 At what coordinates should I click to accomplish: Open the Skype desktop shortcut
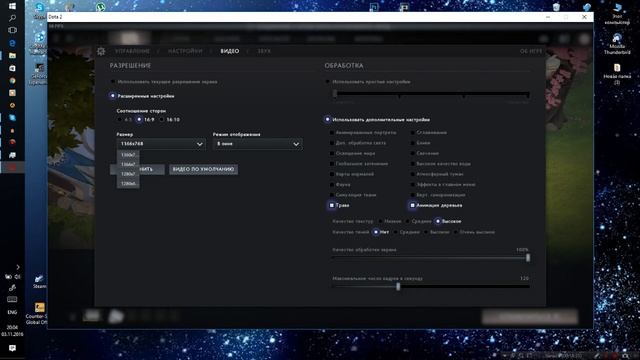pos(40,10)
